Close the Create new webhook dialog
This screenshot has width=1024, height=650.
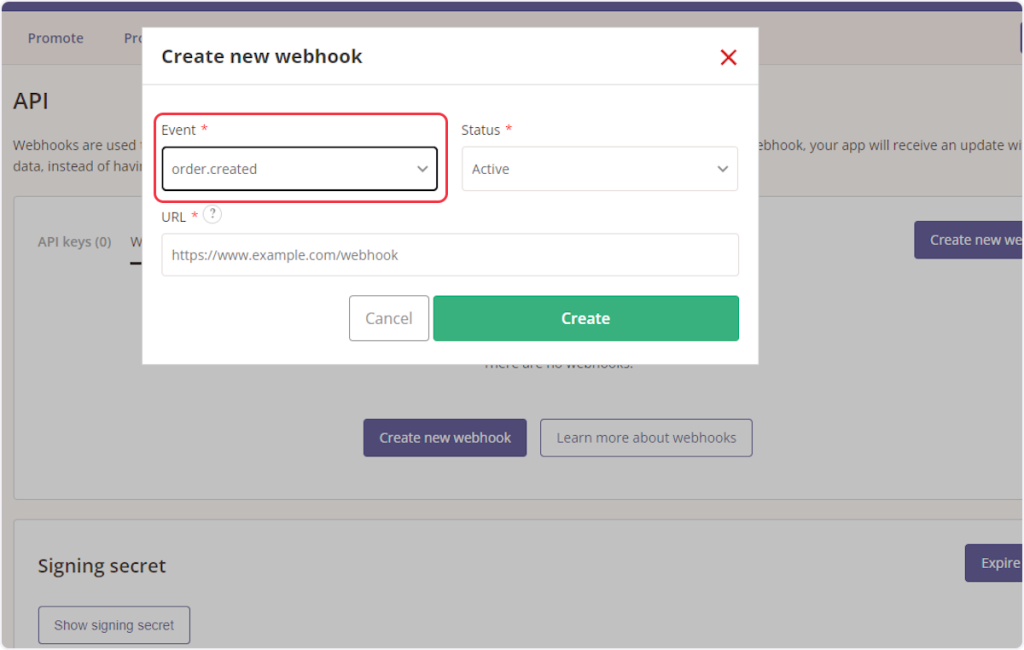pos(728,57)
